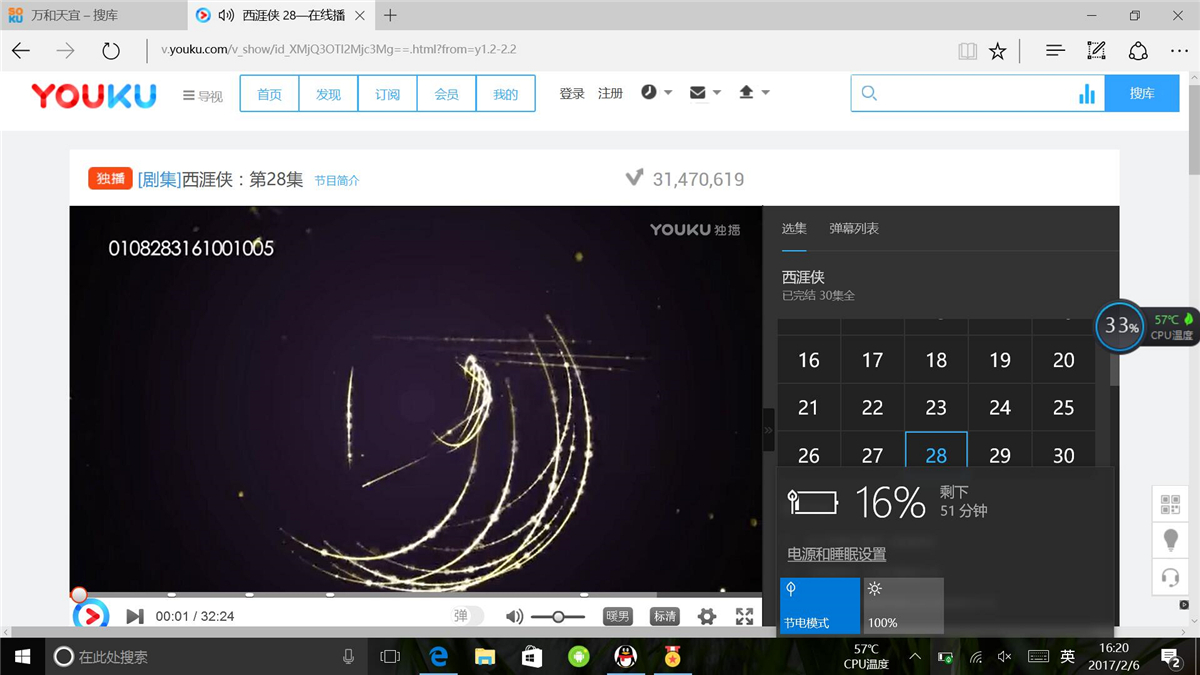Enter fullscreen video mode
Viewport: 1200px width, 675px height.
[744, 617]
